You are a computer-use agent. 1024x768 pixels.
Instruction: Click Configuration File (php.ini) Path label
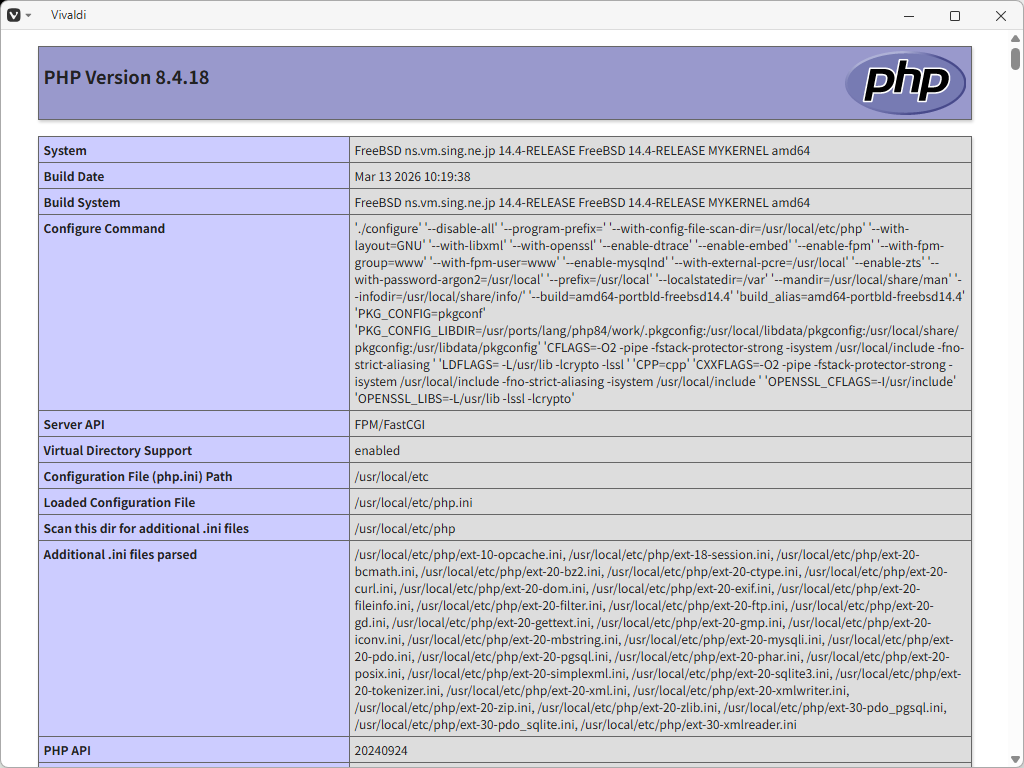(138, 477)
